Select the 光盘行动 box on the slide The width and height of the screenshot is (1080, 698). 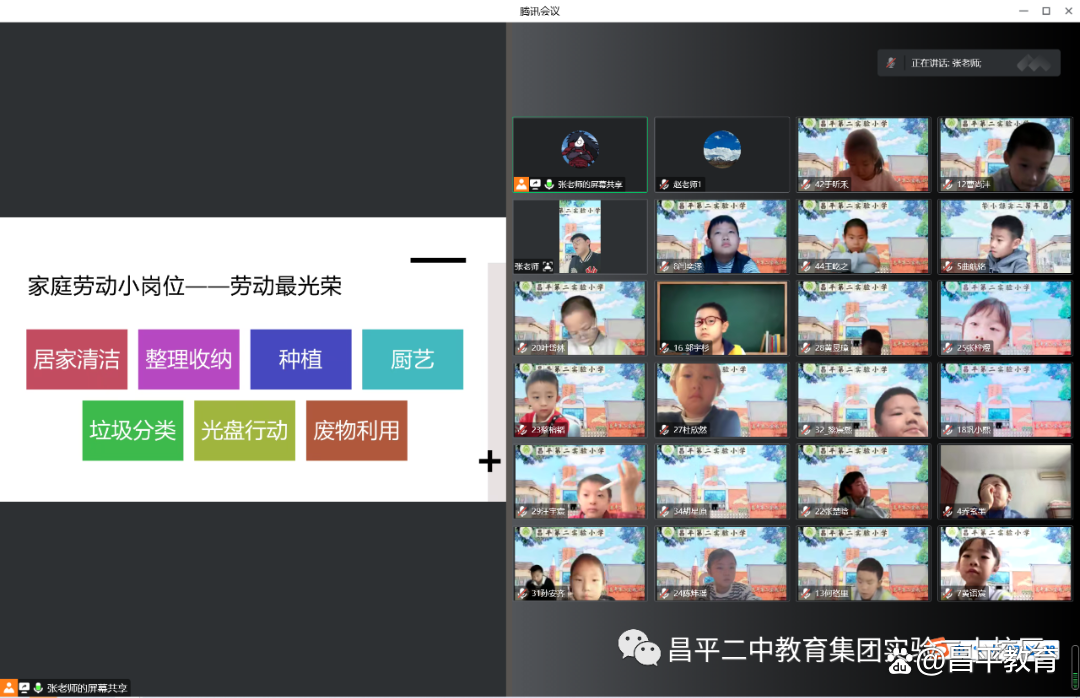coord(245,431)
